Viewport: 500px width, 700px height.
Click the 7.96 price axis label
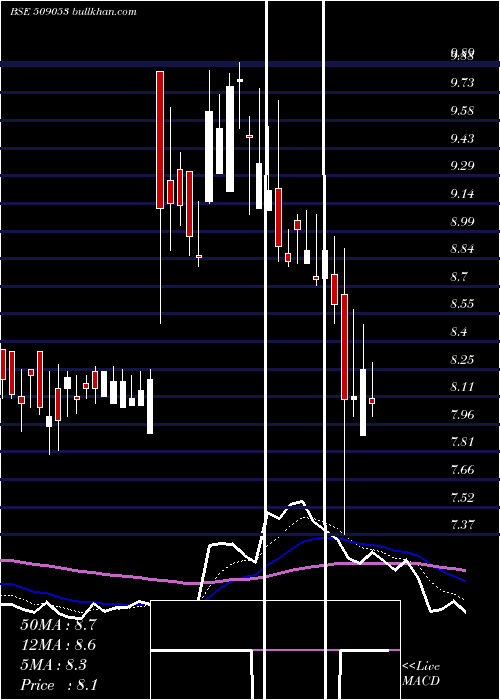click(x=462, y=414)
